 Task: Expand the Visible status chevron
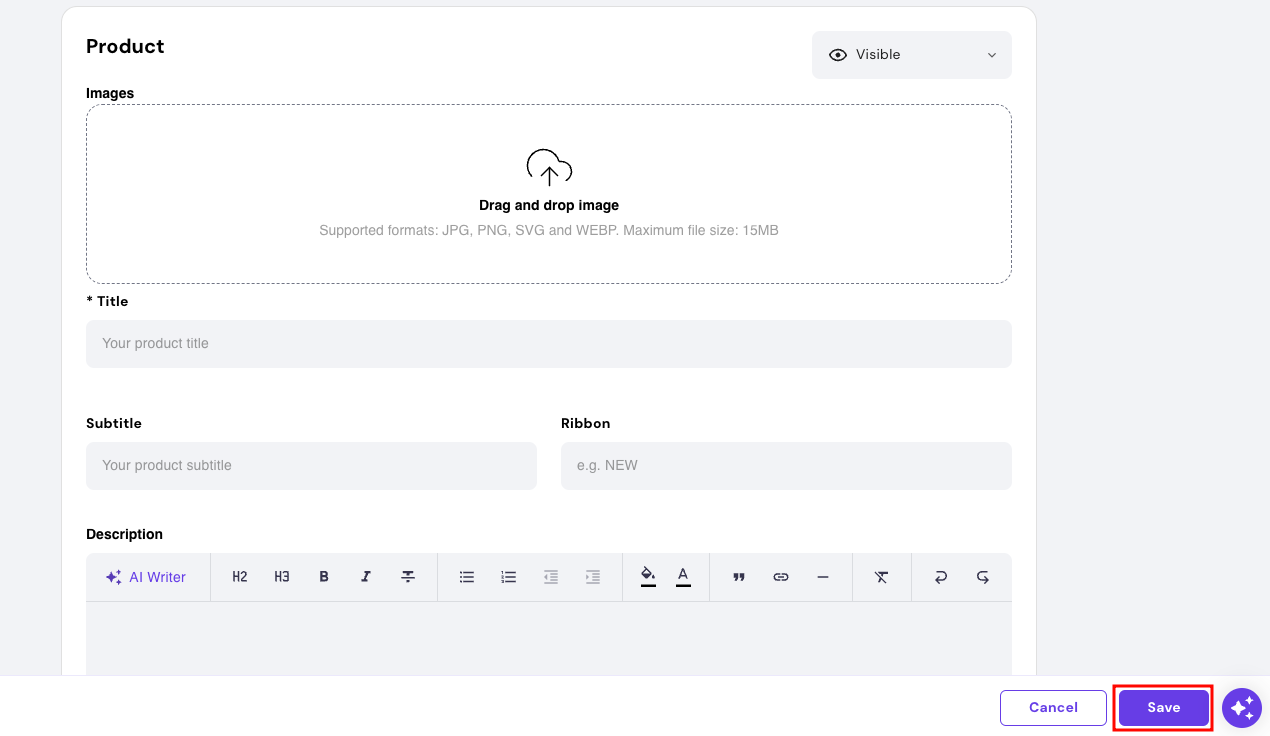pos(991,55)
